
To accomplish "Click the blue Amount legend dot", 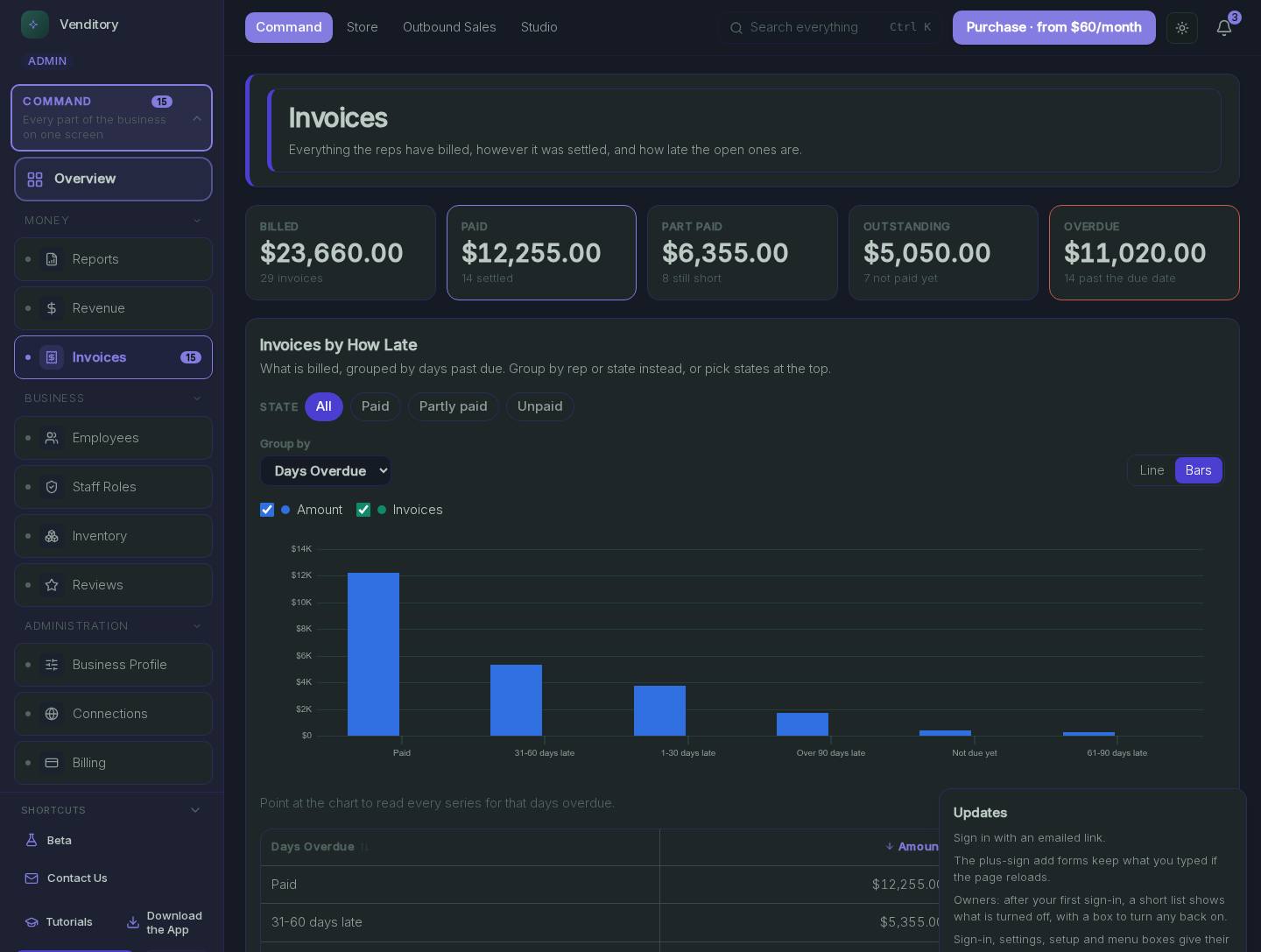I will point(285,510).
